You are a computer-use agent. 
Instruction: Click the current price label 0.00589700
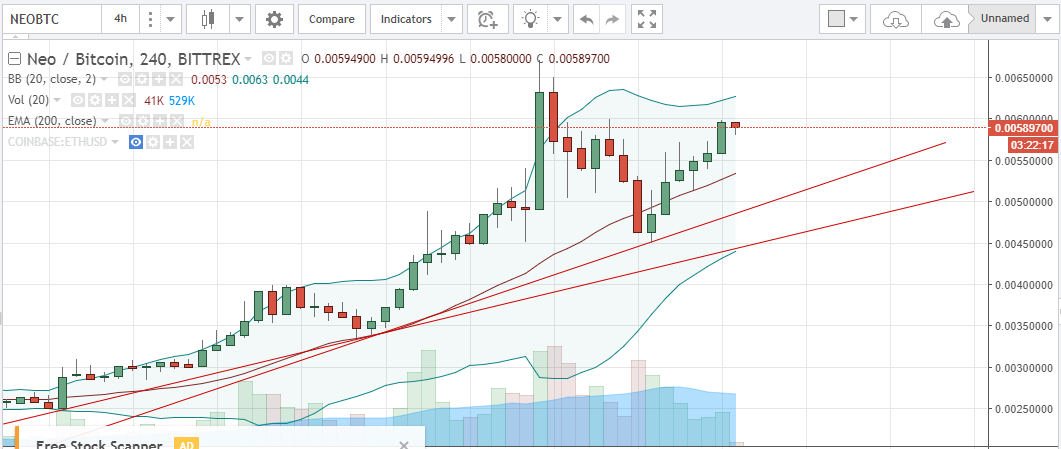coord(1024,128)
